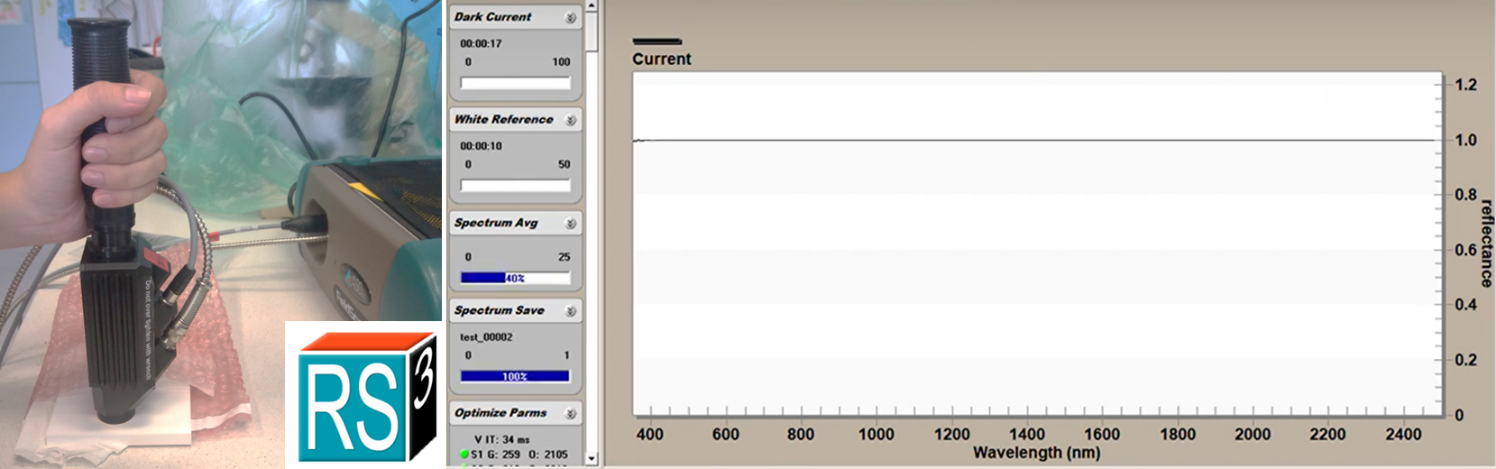
Task: Collapse the Dark Current panel
Action: 570,18
